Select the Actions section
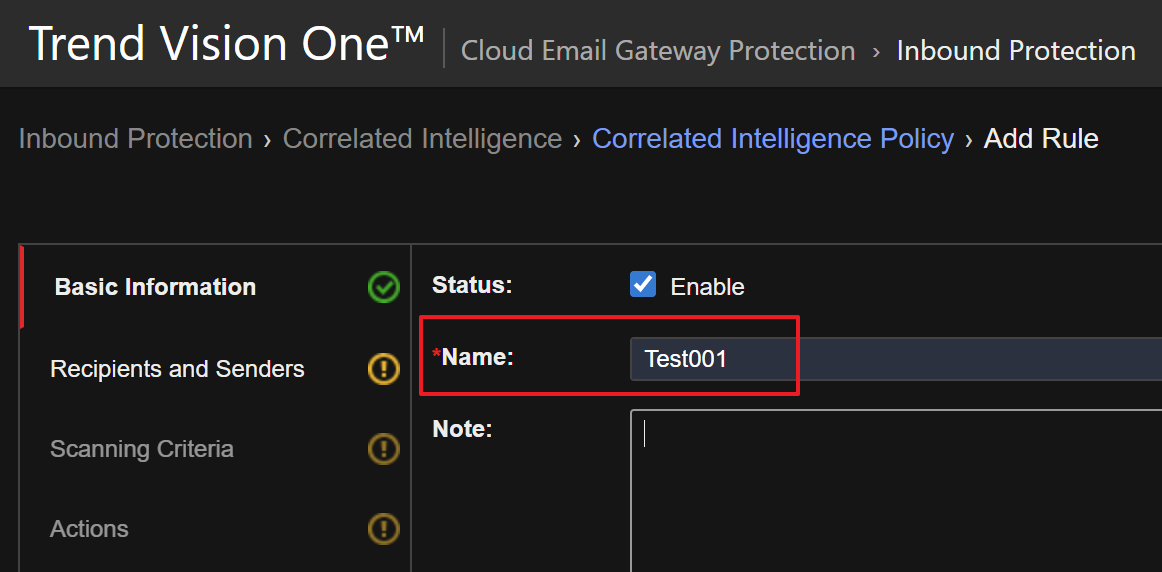The height and width of the screenshot is (572, 1162). 89,529
